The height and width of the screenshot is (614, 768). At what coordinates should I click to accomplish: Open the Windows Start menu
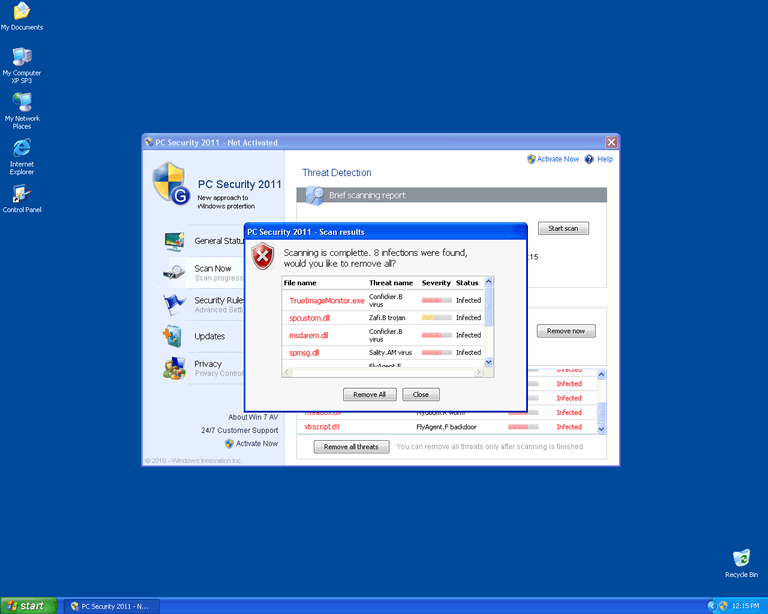click(27, 606)
